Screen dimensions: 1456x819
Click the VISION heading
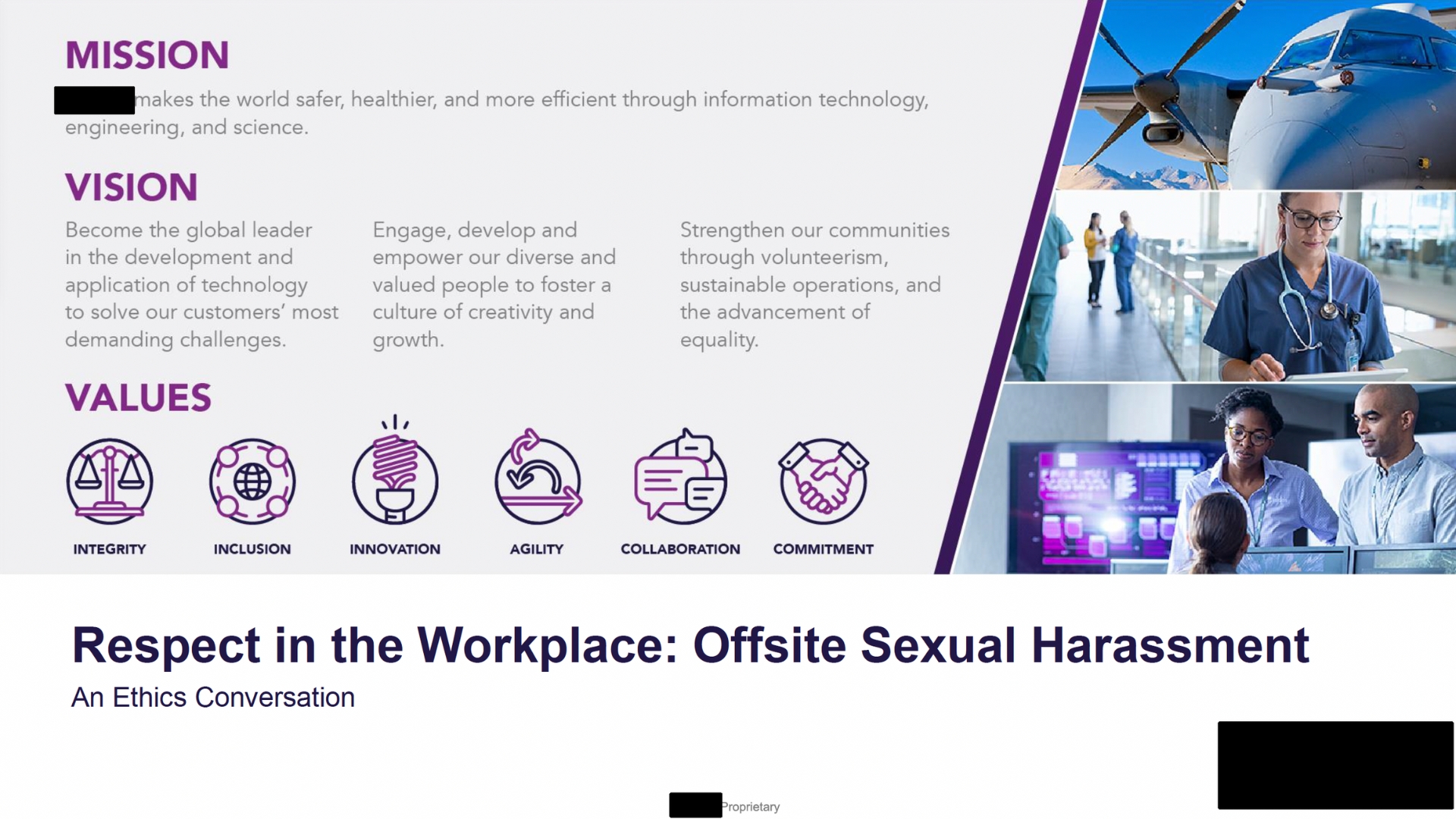(x=131, y=187)
